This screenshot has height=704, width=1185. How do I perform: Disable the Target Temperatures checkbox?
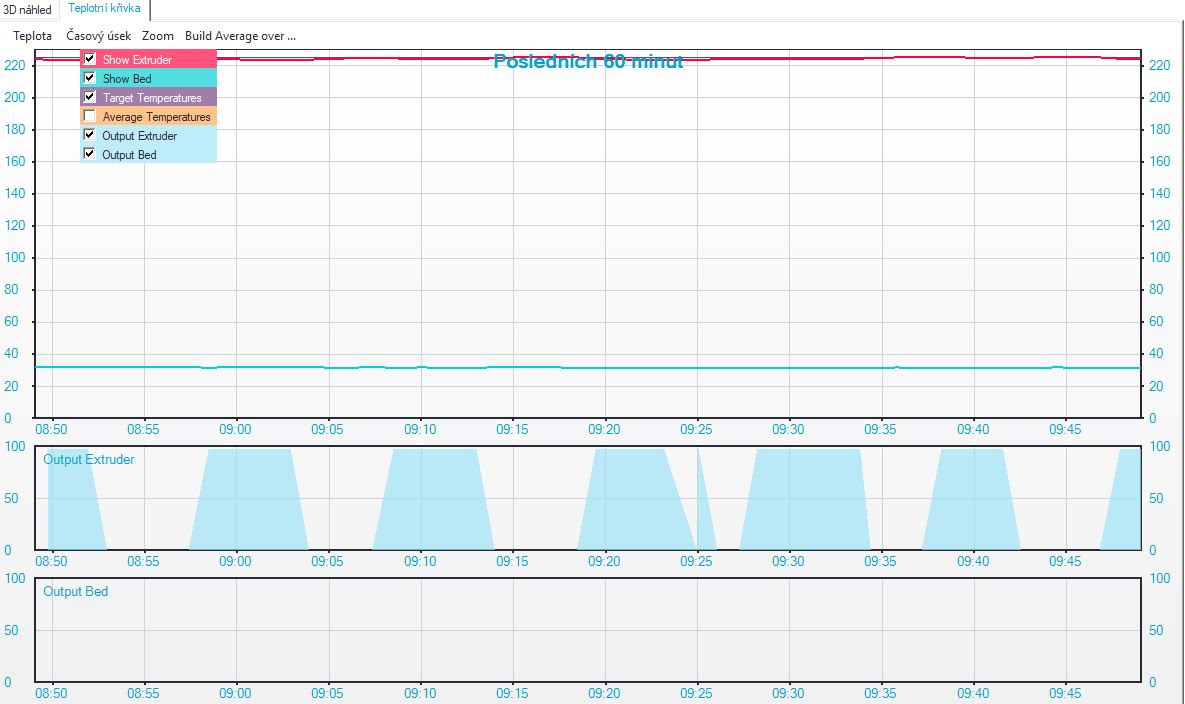point(90,97)
